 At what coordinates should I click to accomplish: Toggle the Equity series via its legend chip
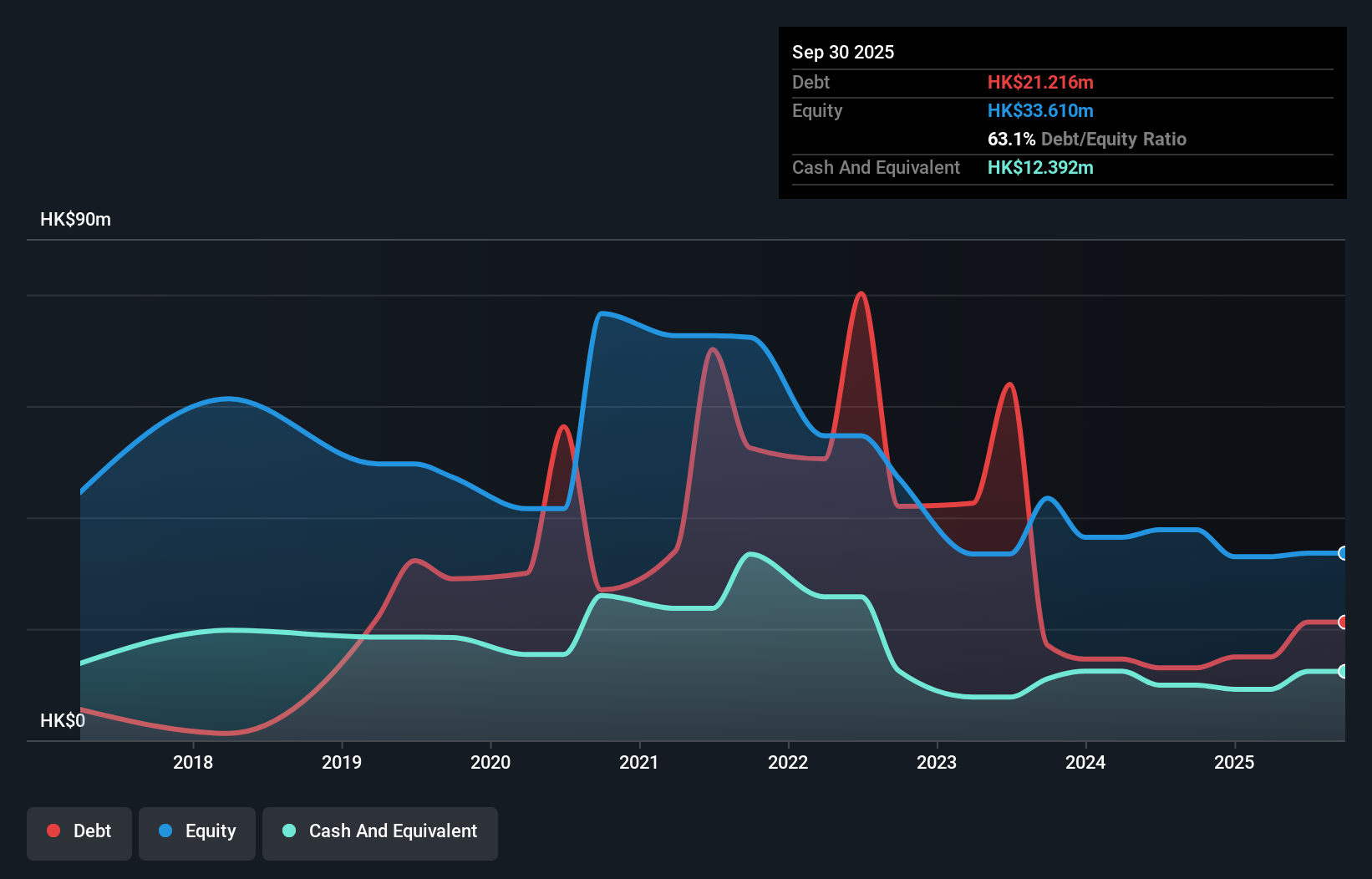coord(196,832)
